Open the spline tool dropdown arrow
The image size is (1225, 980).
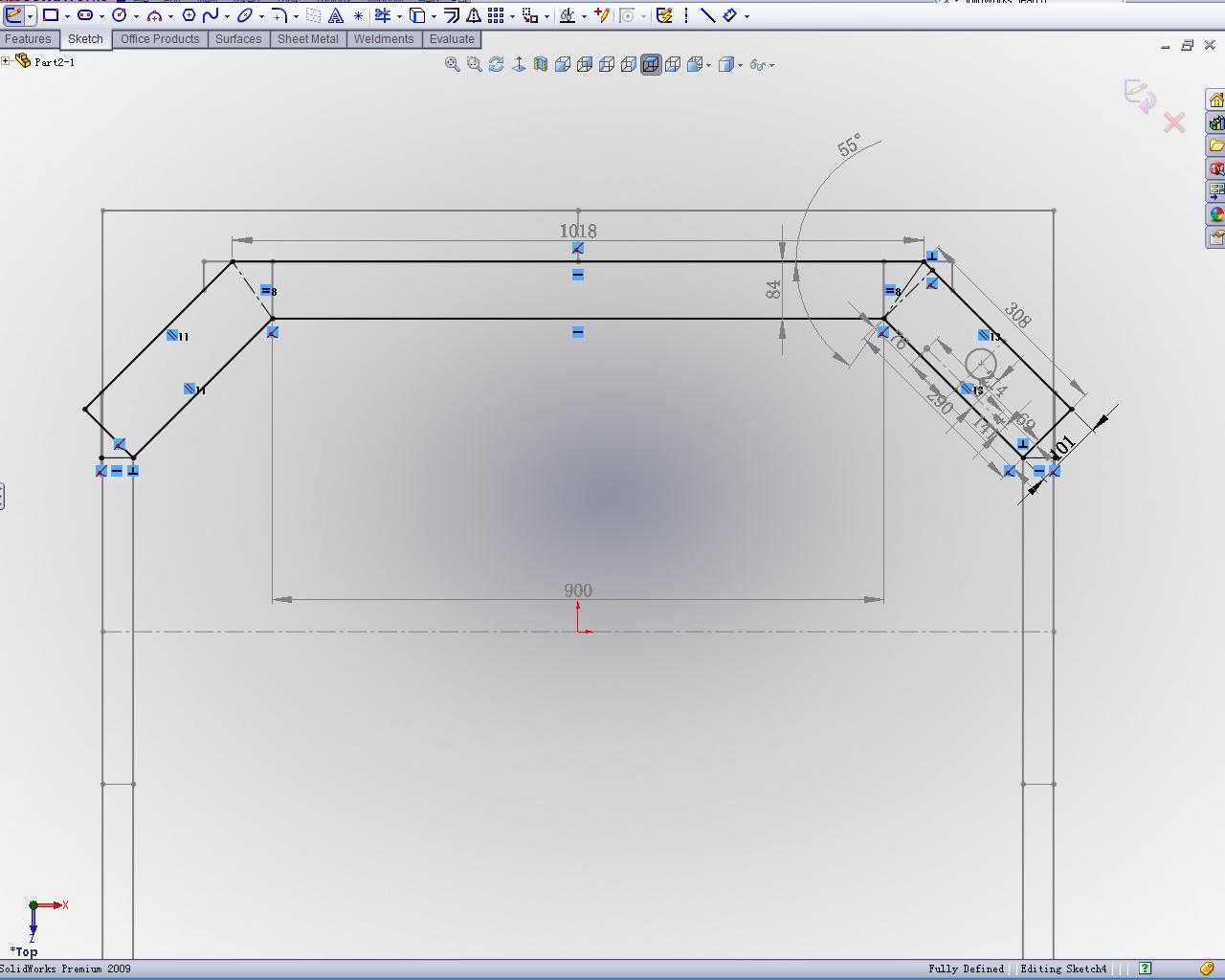point(227,16)
